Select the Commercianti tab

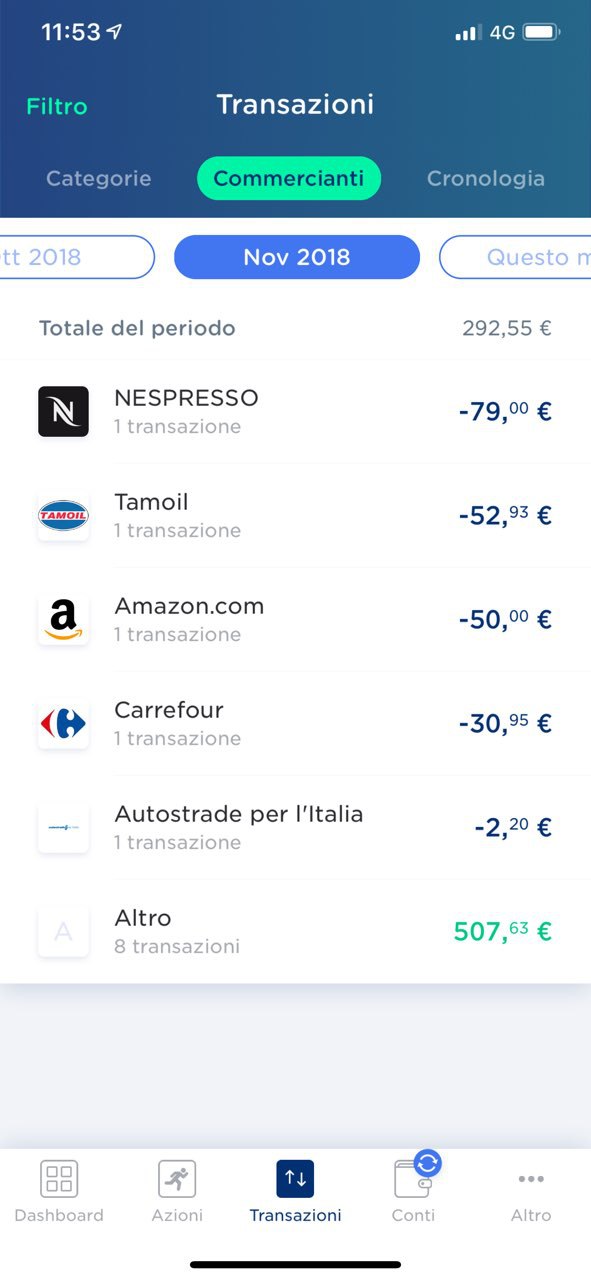[x=289, y=179]
